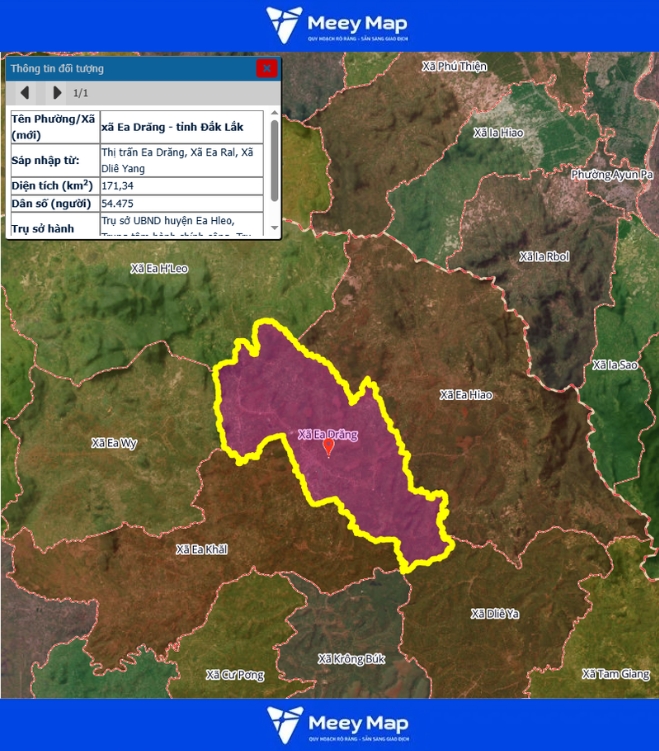This screenshot has height=751, width=659.
Task: Click the Xã Phú Thiện label
Action: (x=455, y=66)
